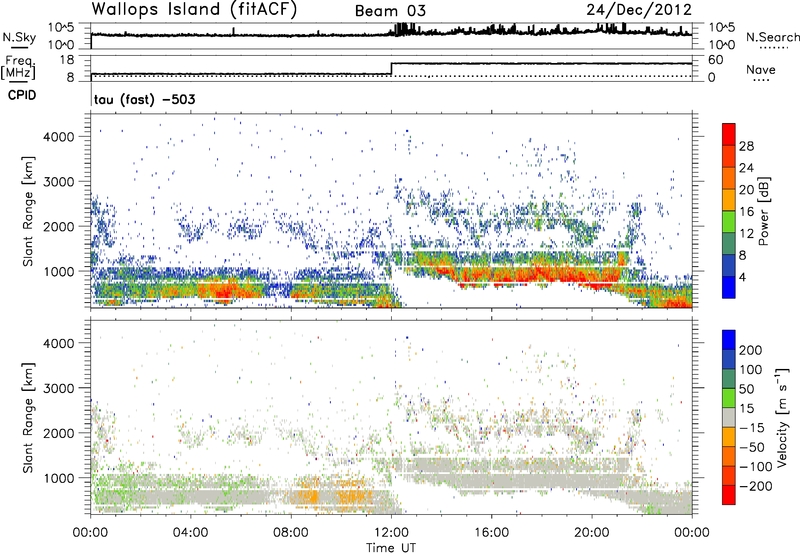Click the red swatch of power colorbar

[729, 134]
